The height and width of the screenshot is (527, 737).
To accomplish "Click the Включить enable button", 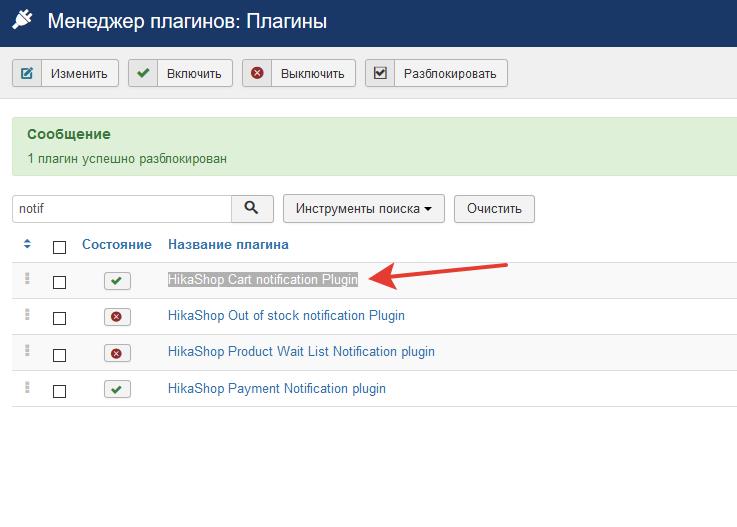I will (x=180, y=73).
